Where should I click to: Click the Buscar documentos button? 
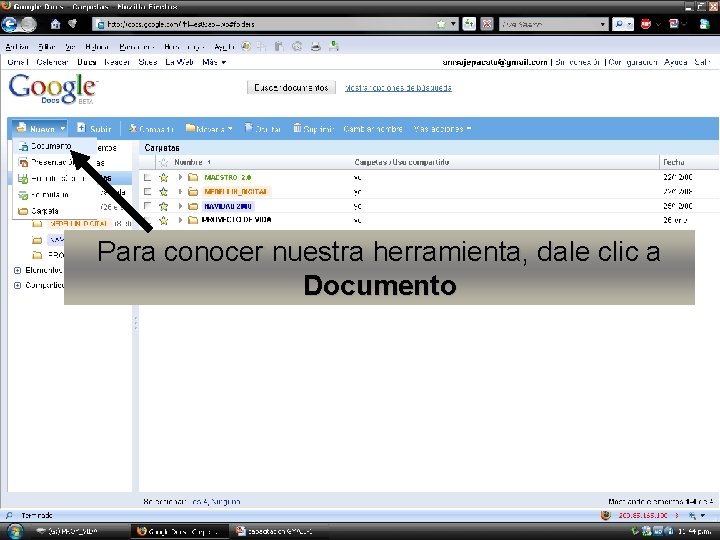(x=291, y=87)
